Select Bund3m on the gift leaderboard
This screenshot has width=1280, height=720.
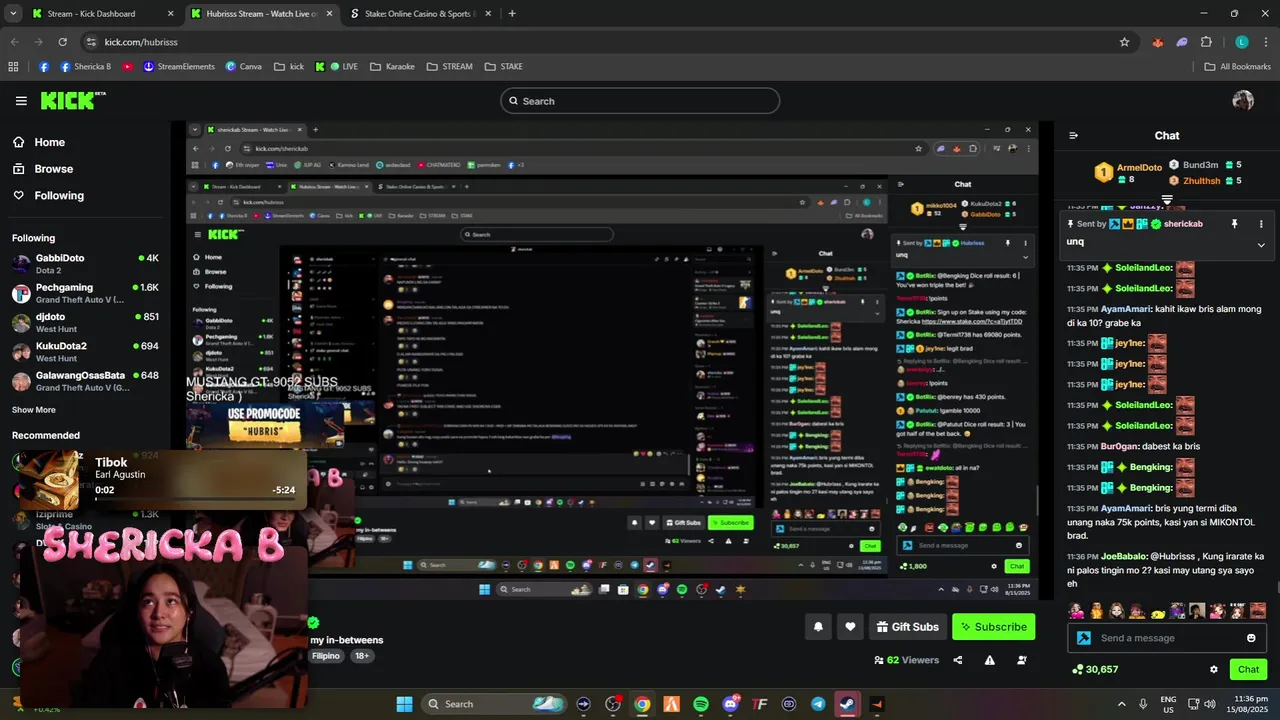pyautogui.click(x=1205, y=165)
